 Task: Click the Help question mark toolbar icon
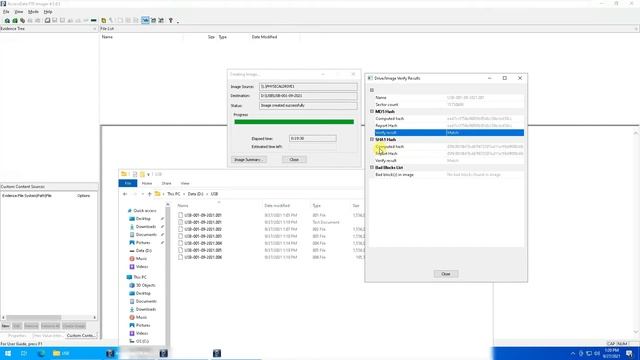(x=171, y=20)
